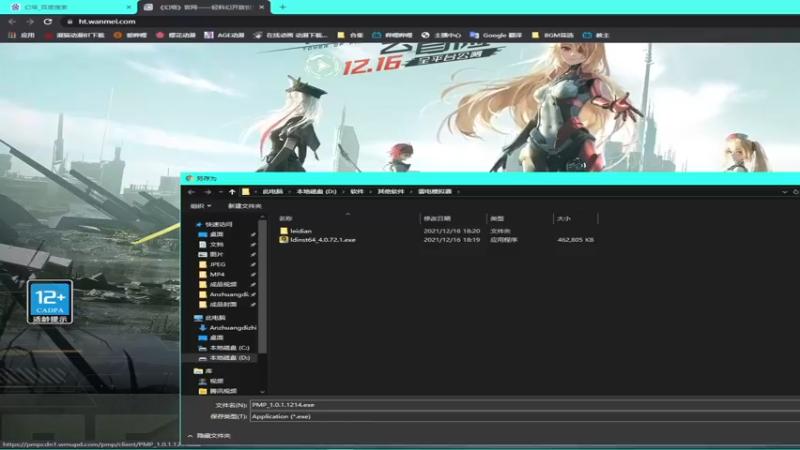Open recent locations dropdown in dialog

[220, 192]
